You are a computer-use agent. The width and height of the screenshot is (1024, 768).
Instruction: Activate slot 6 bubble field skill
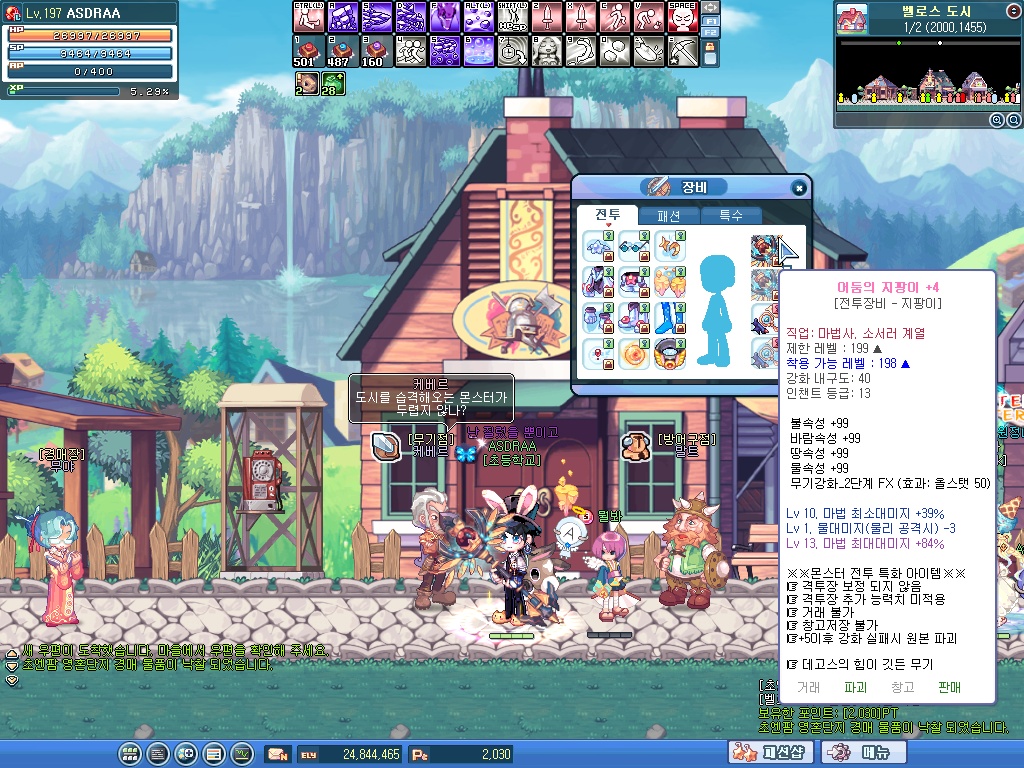click(478, 51)
